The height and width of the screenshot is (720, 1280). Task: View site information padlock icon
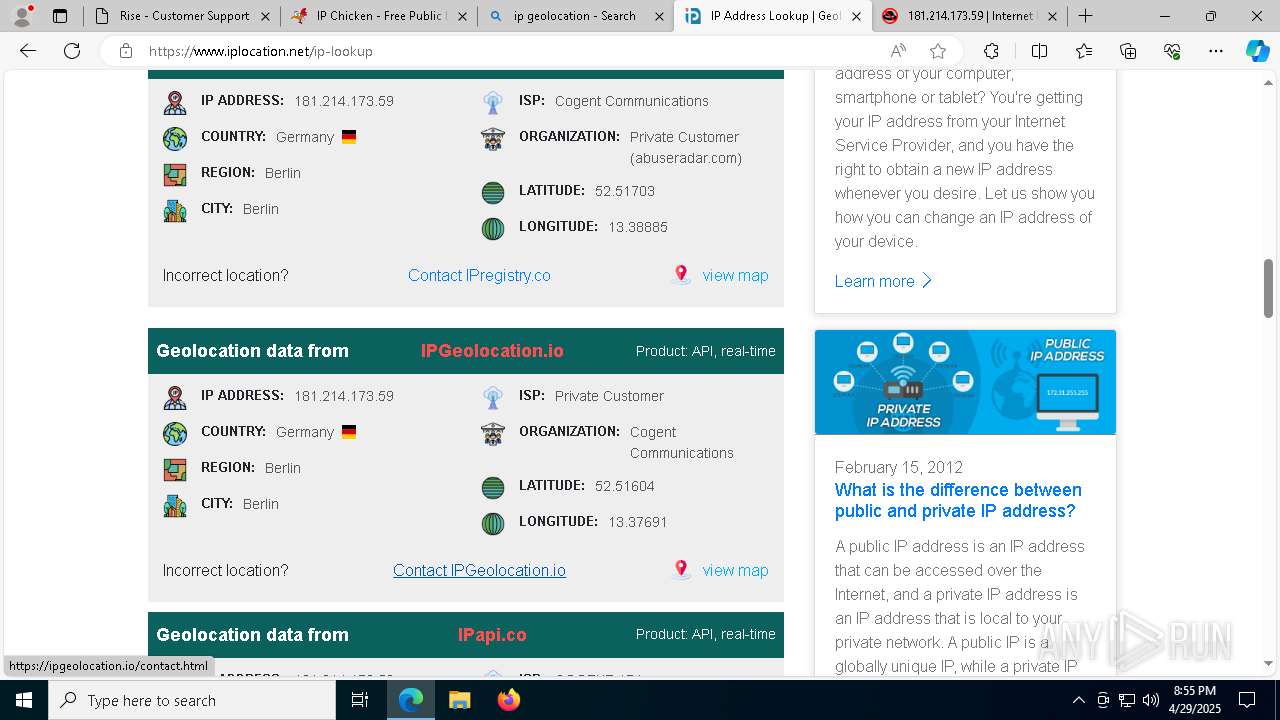click(125, 51)
